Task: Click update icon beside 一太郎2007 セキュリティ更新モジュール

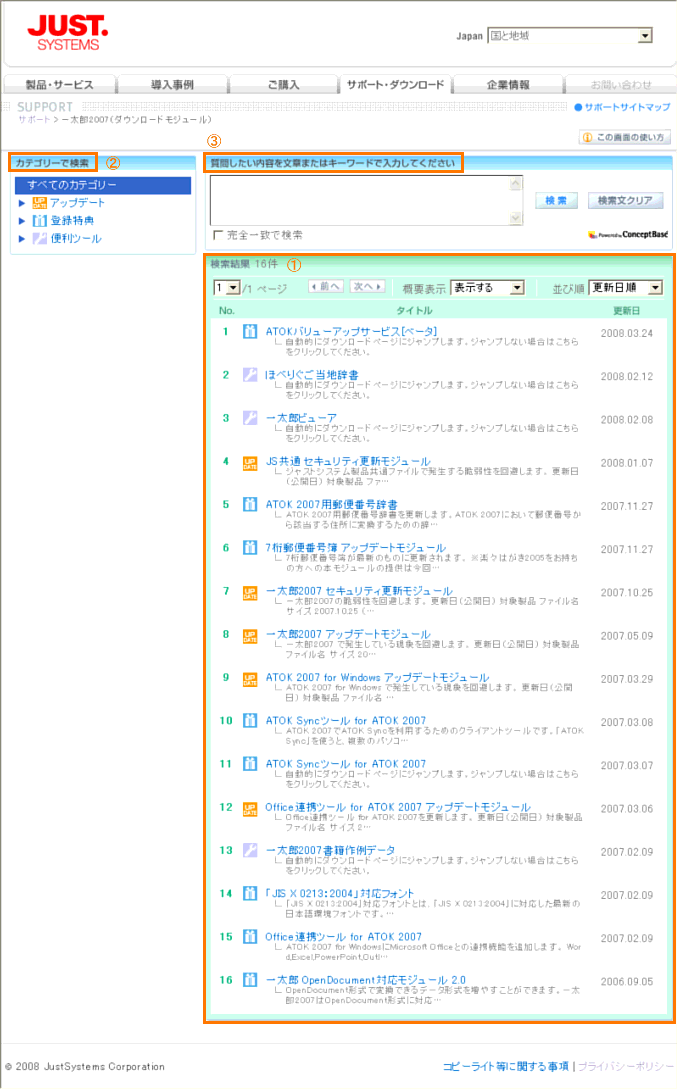Action: pos(250,592)
